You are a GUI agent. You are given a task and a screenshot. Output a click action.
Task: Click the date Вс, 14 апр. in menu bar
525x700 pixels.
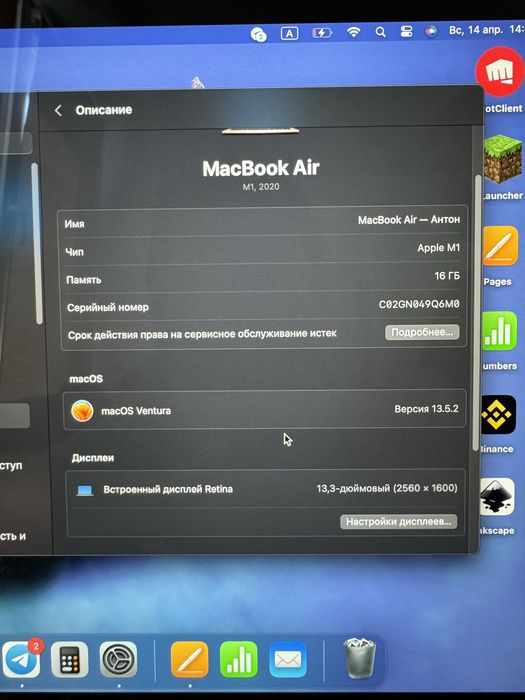[x=476, y=30]
